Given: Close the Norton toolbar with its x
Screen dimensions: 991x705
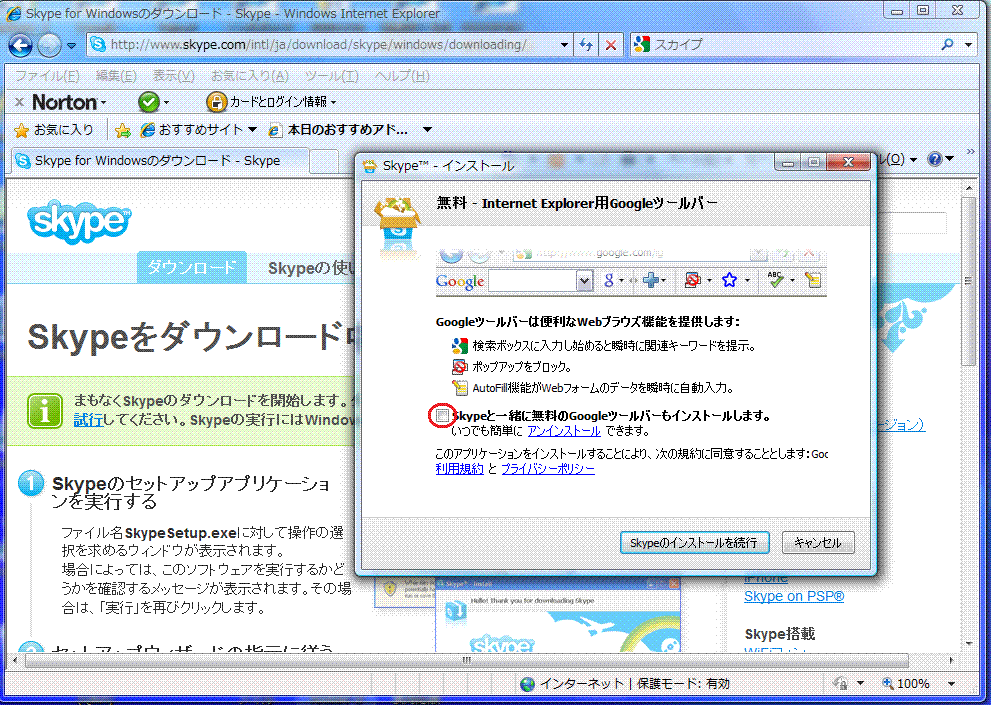Looking at the screenshot, I should point(19,102).
